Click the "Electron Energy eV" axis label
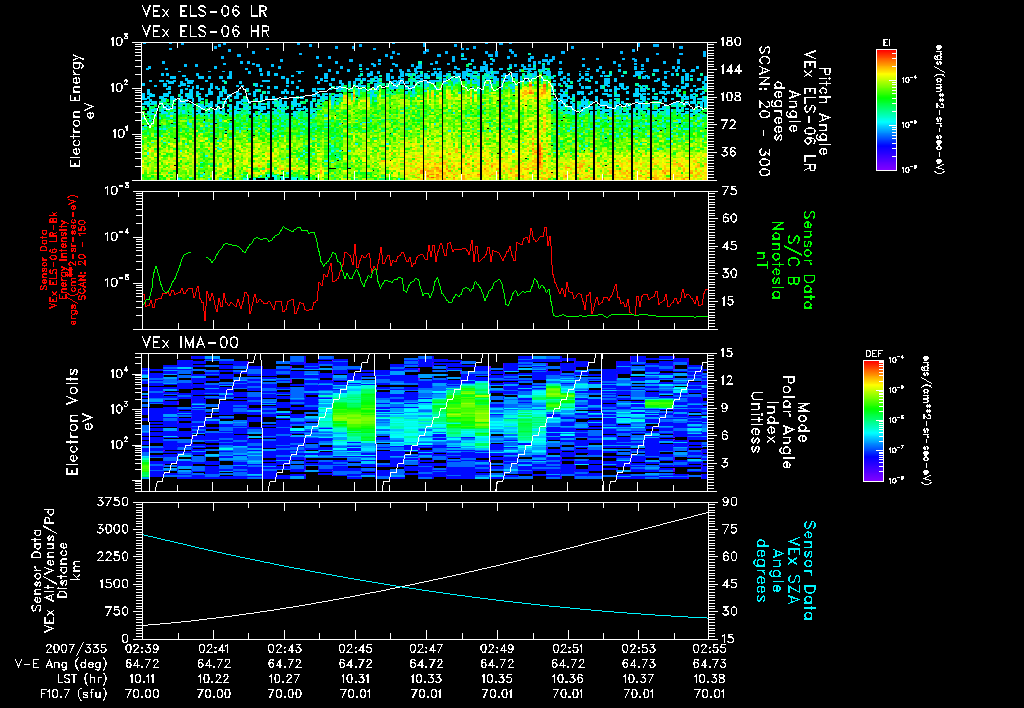1024x708 pixels. point(82,111)
